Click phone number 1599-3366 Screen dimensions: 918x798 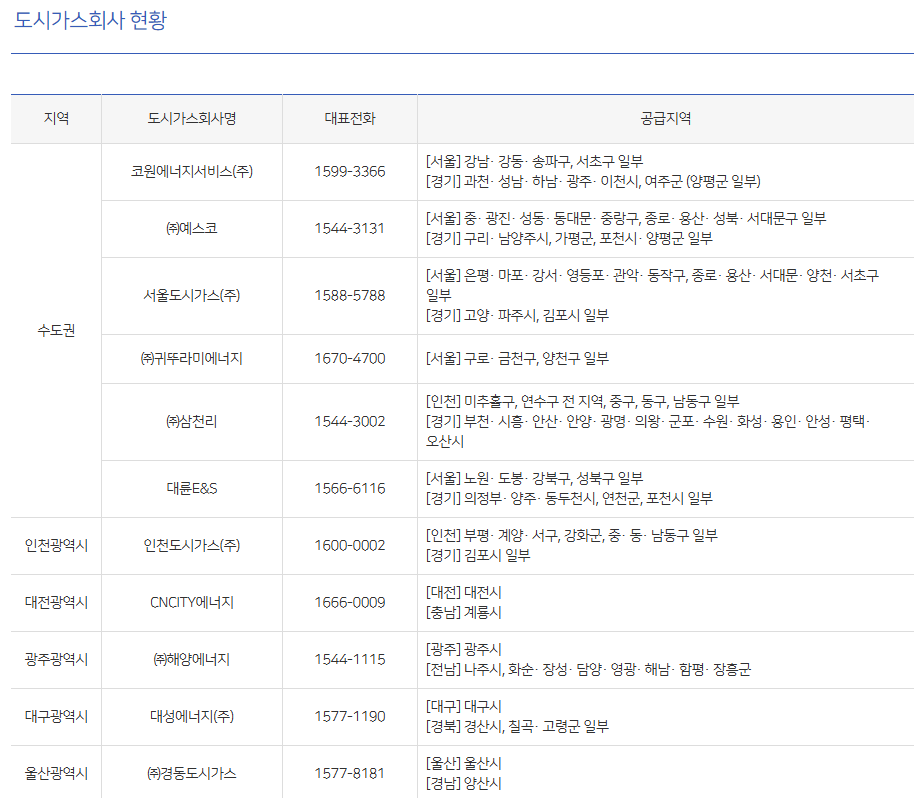(x=350, y=172)
